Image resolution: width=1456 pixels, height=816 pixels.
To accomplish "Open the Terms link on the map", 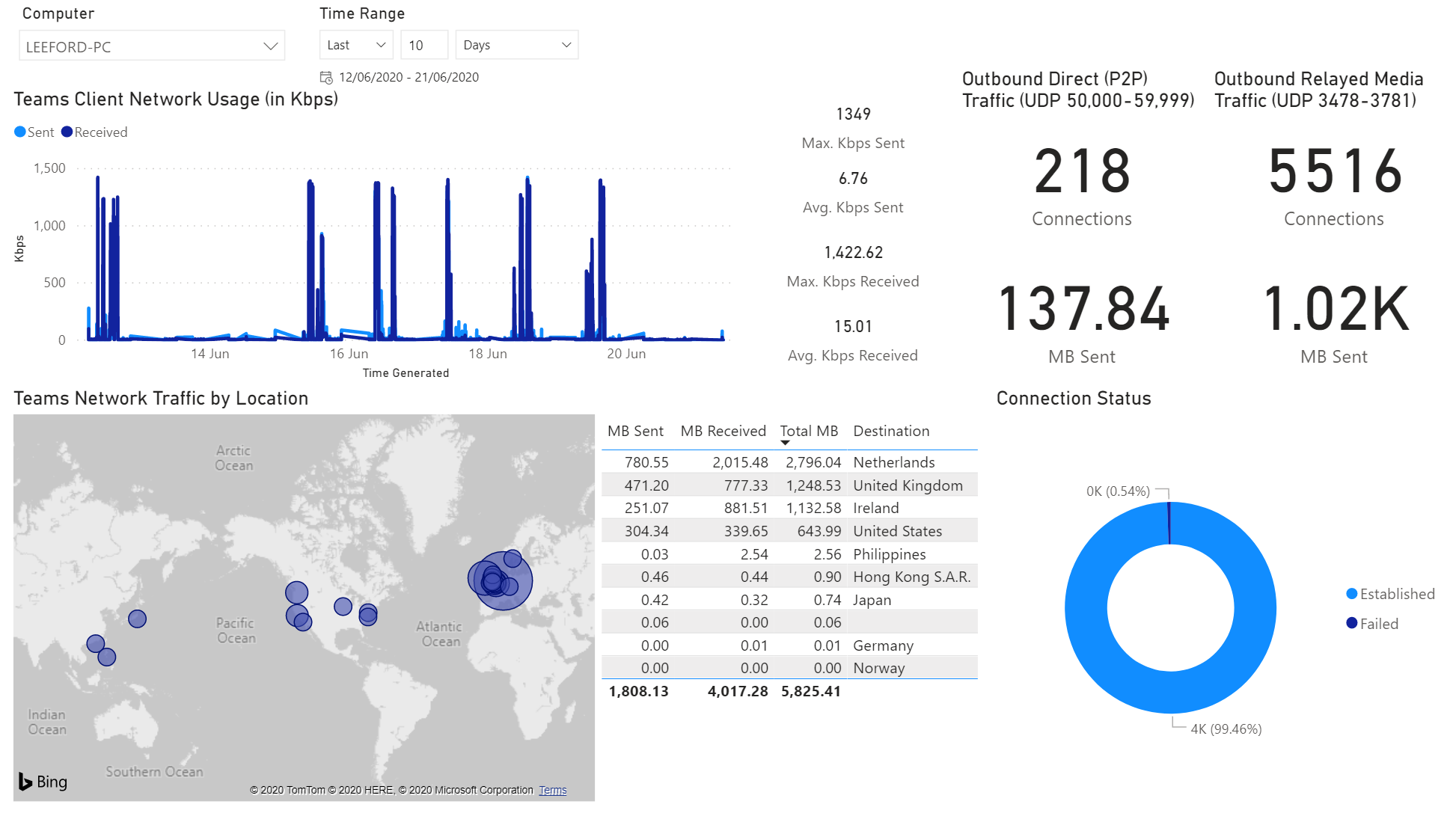I will (553, 790).
